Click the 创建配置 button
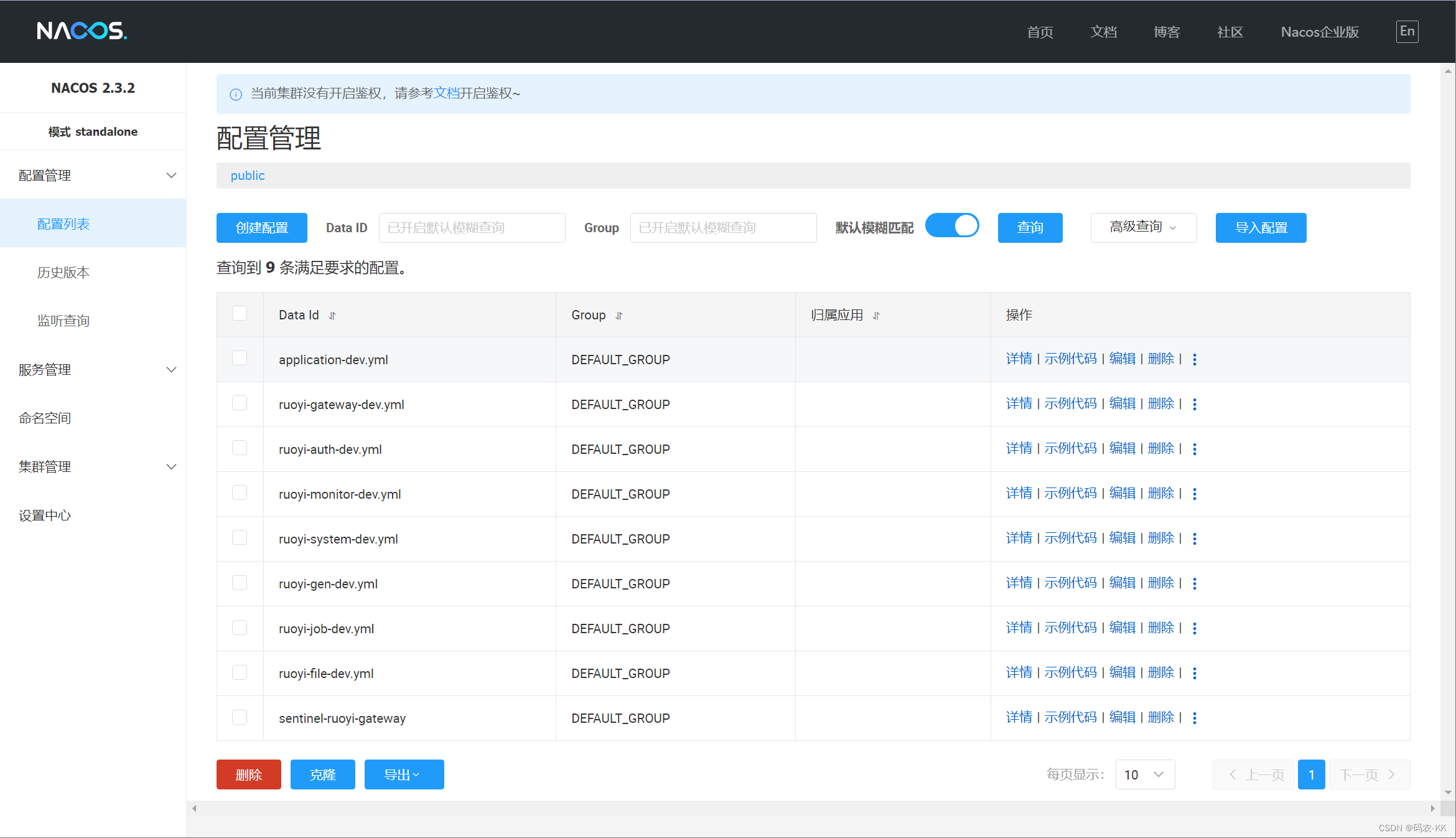The height and width of the screenshot is (838, 1456). coord(262,227)
